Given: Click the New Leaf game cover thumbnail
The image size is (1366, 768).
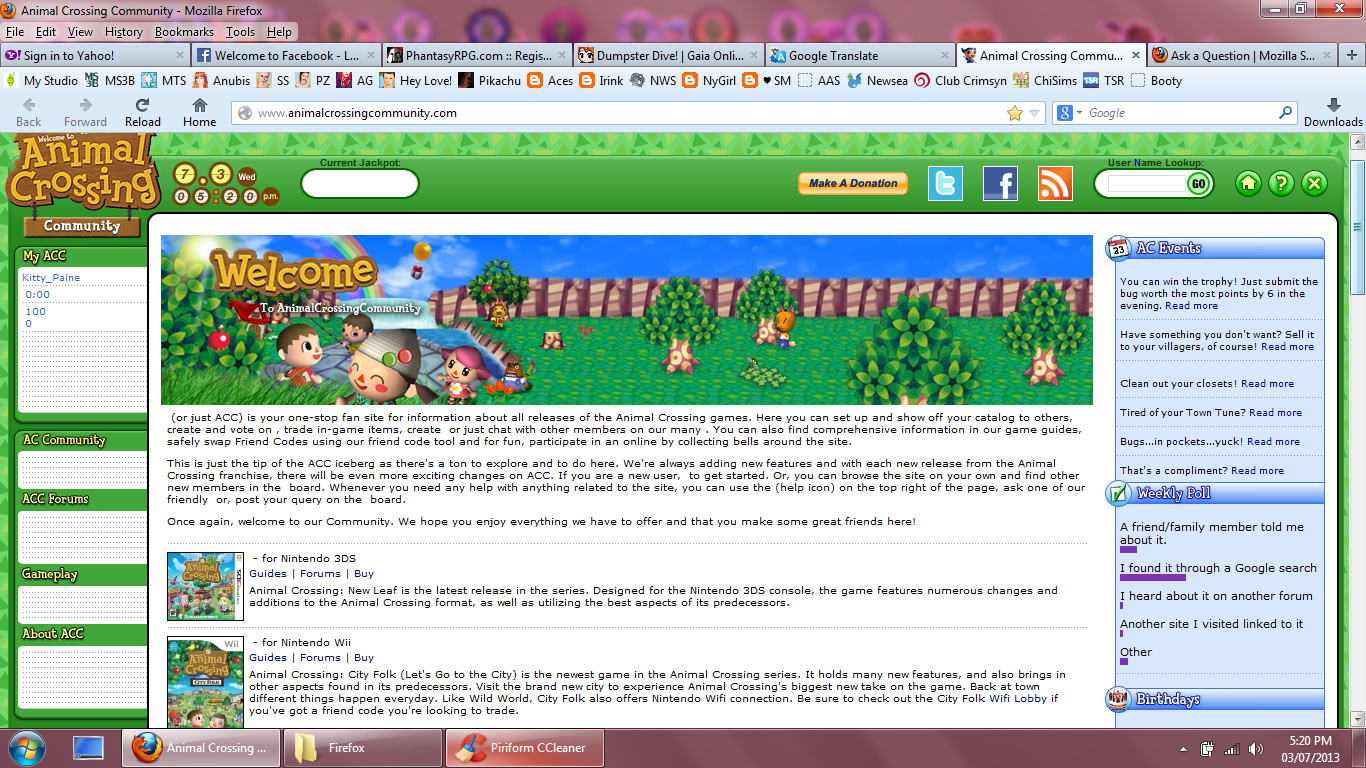Looking at the screenshot, I should 205,586.
